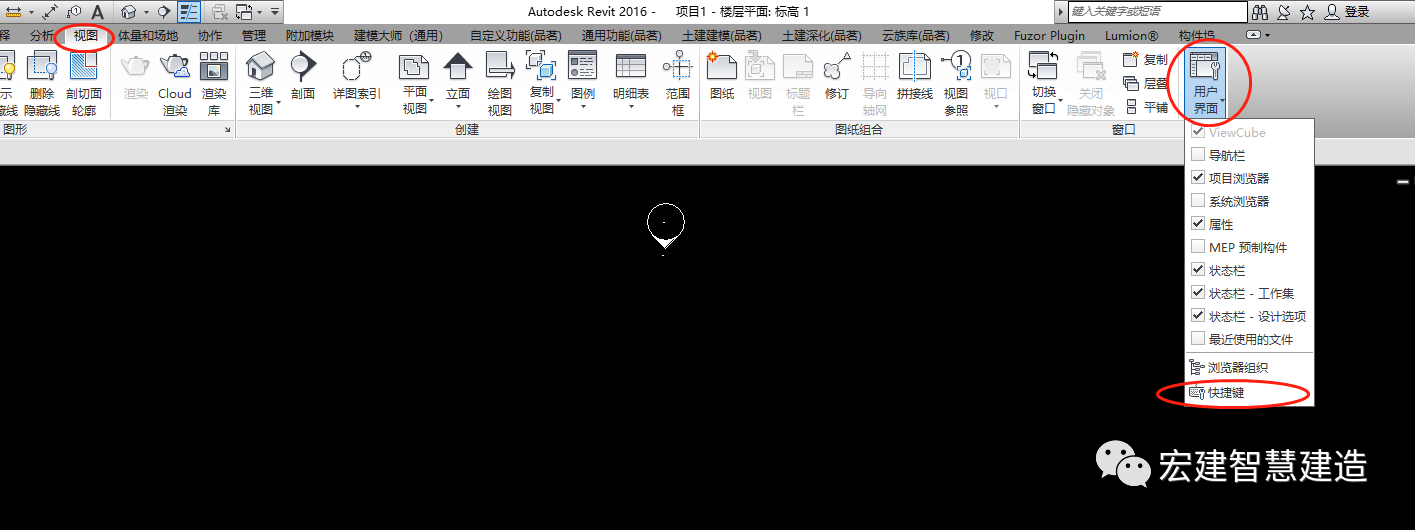
Task: Expand the 立面 dropdown arrow
Action: (458, 104)
